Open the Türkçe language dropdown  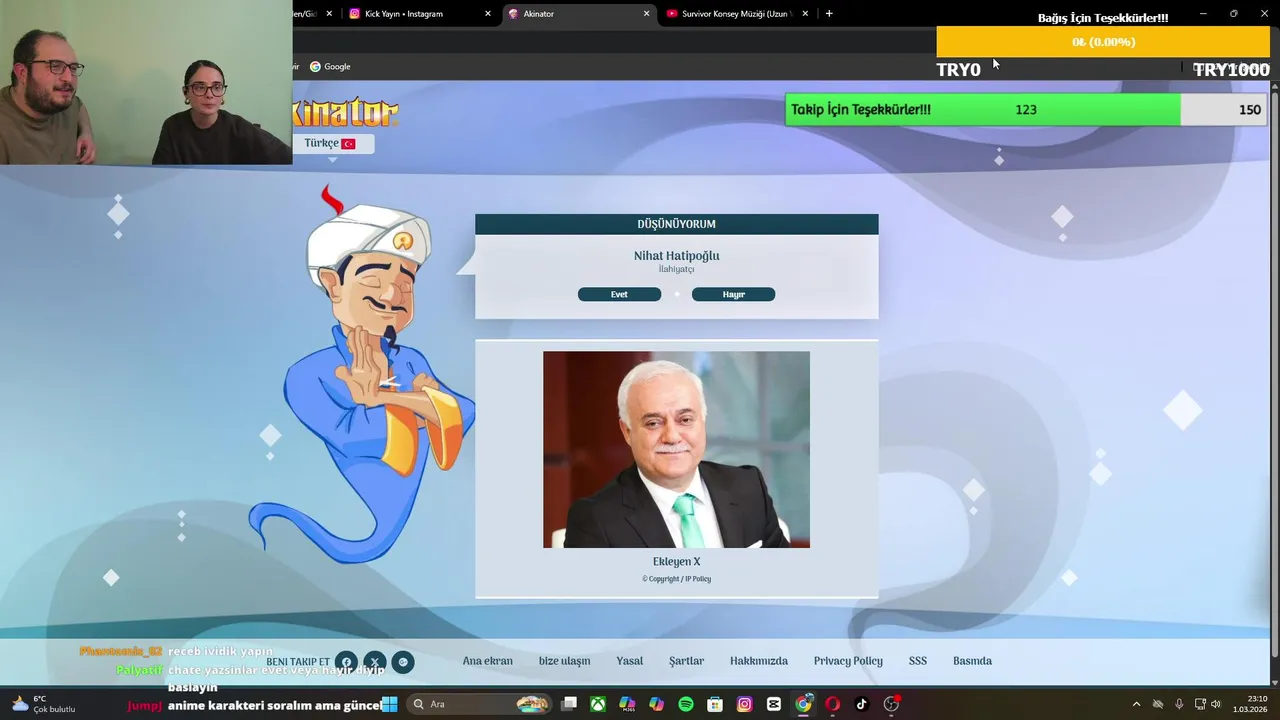tap(333, 143)
